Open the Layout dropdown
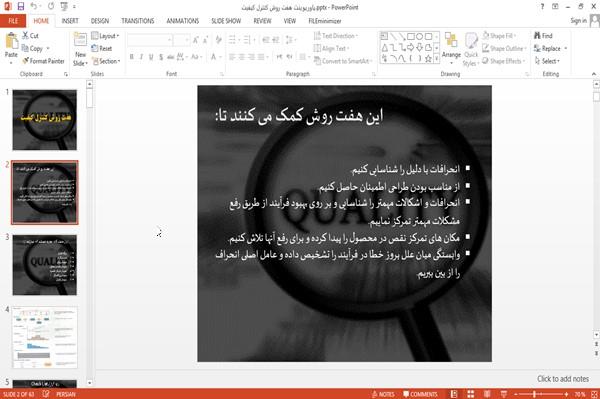600x399 pixels. [x=105, y=36]
